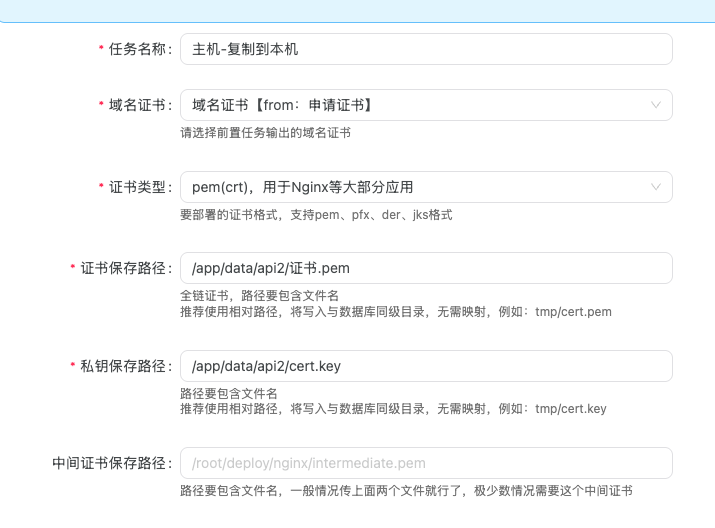Click the chevron arrow in 域名证书 field

(656, 105)
